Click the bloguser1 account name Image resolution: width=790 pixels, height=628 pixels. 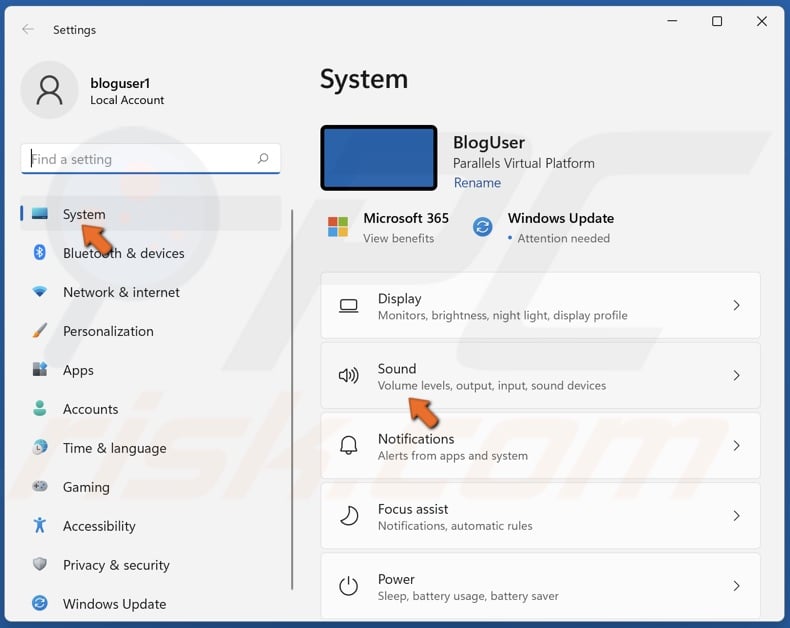[x=120, y=83]
